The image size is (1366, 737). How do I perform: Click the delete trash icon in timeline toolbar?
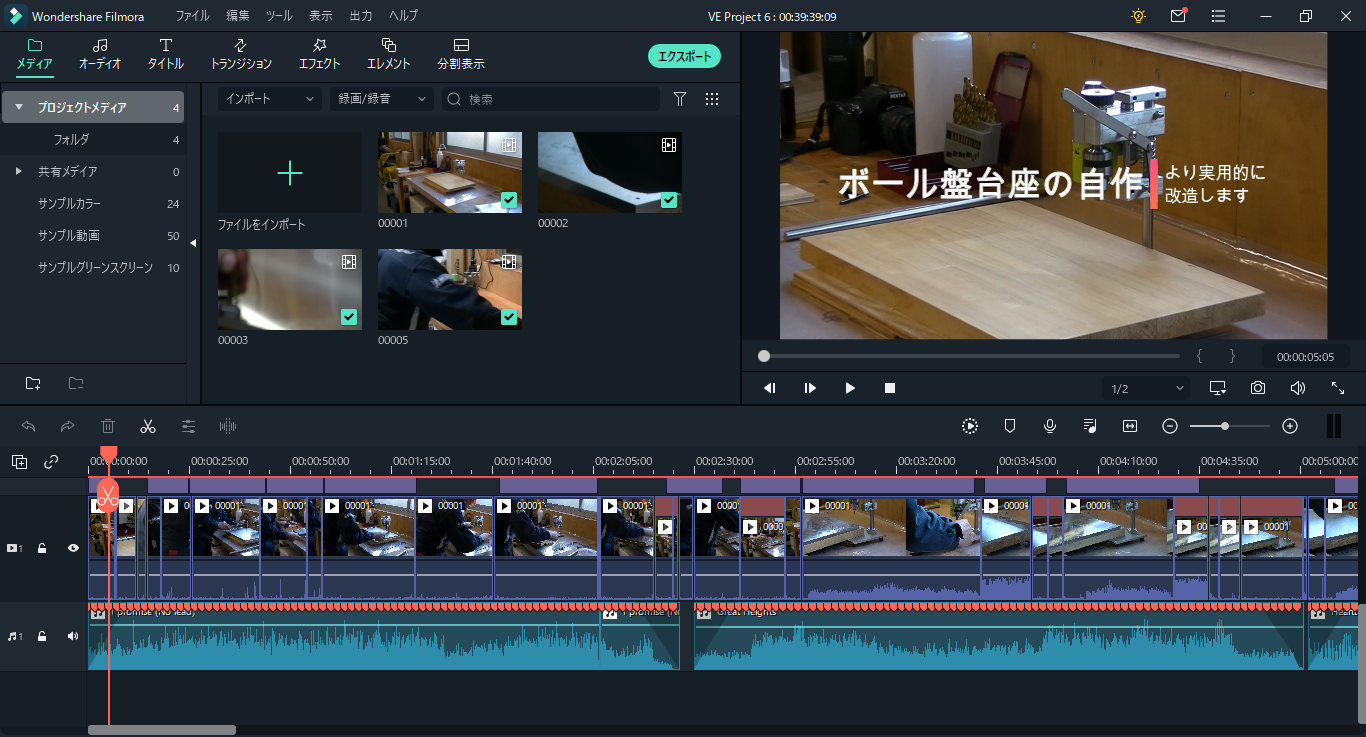[x=108, y=426]
